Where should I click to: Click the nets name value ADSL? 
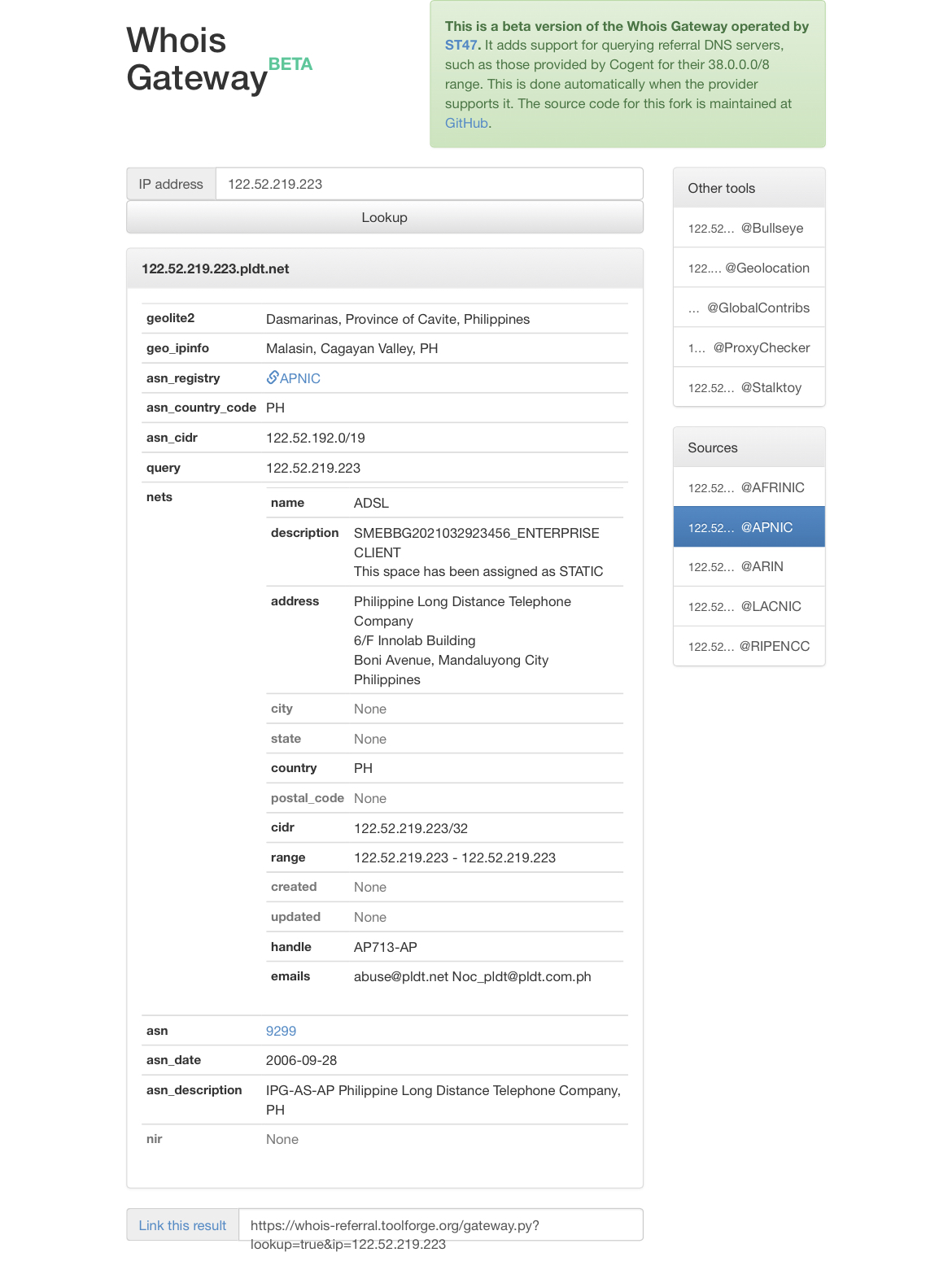(371, 503)
